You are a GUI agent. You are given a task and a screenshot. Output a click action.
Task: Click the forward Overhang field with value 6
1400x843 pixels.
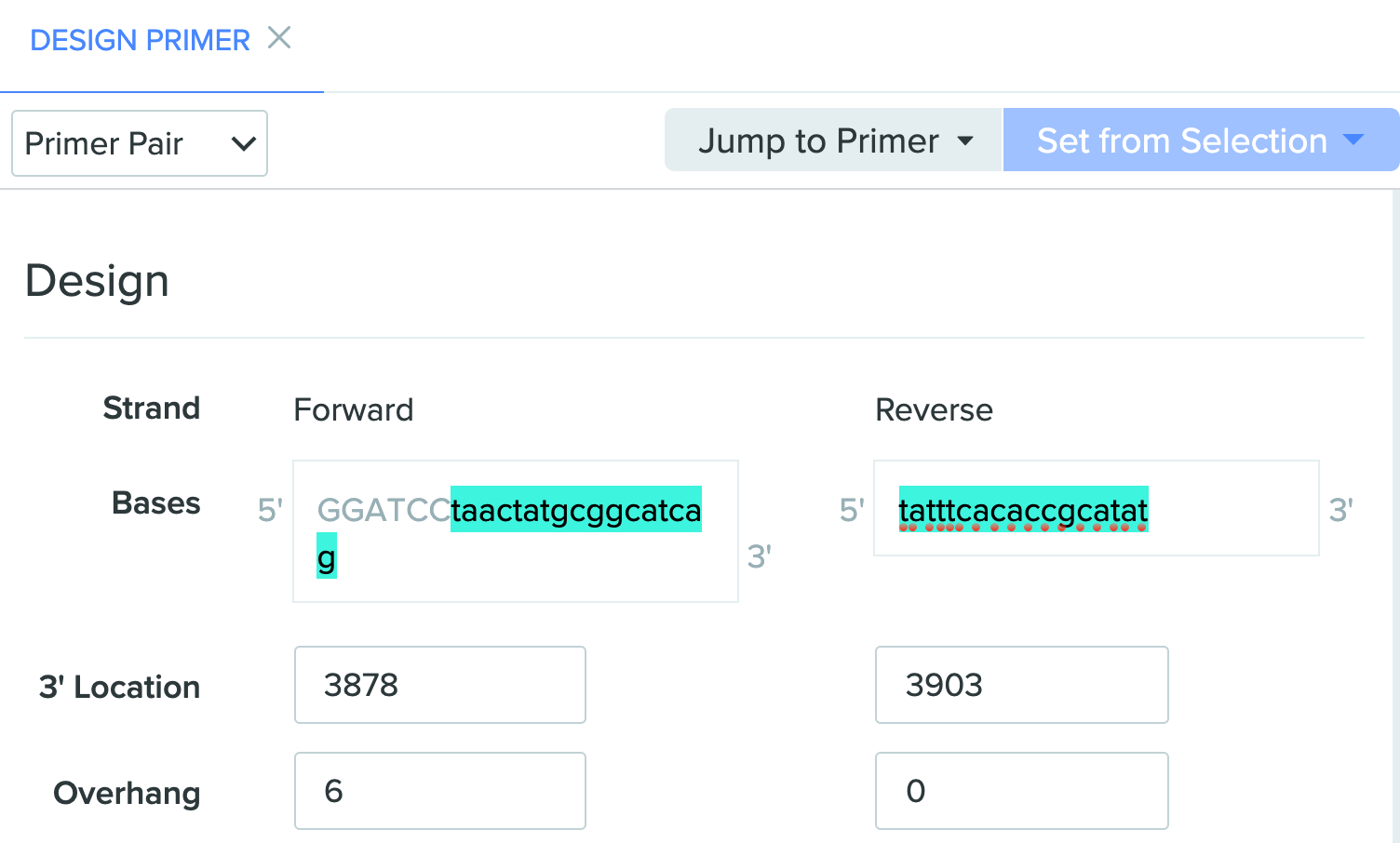pos(439,791)
